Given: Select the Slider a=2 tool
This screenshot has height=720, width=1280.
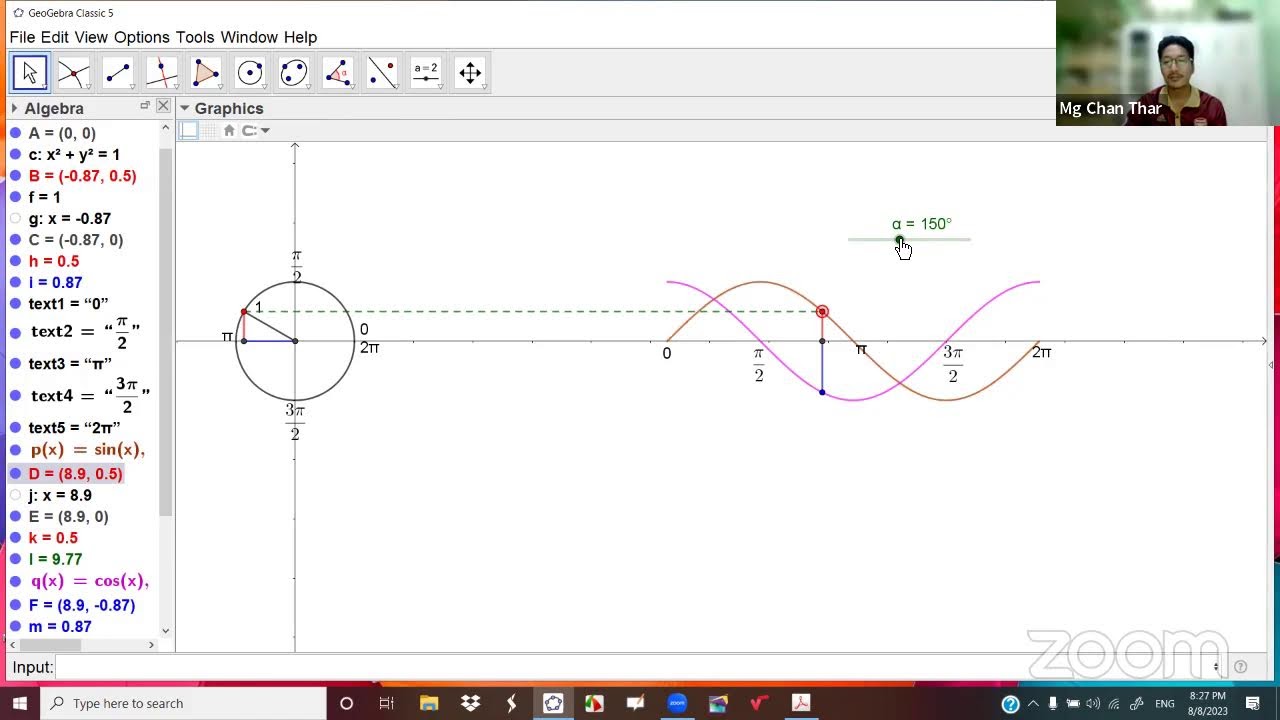Looking at the screenshot, I should pos(426,72).
